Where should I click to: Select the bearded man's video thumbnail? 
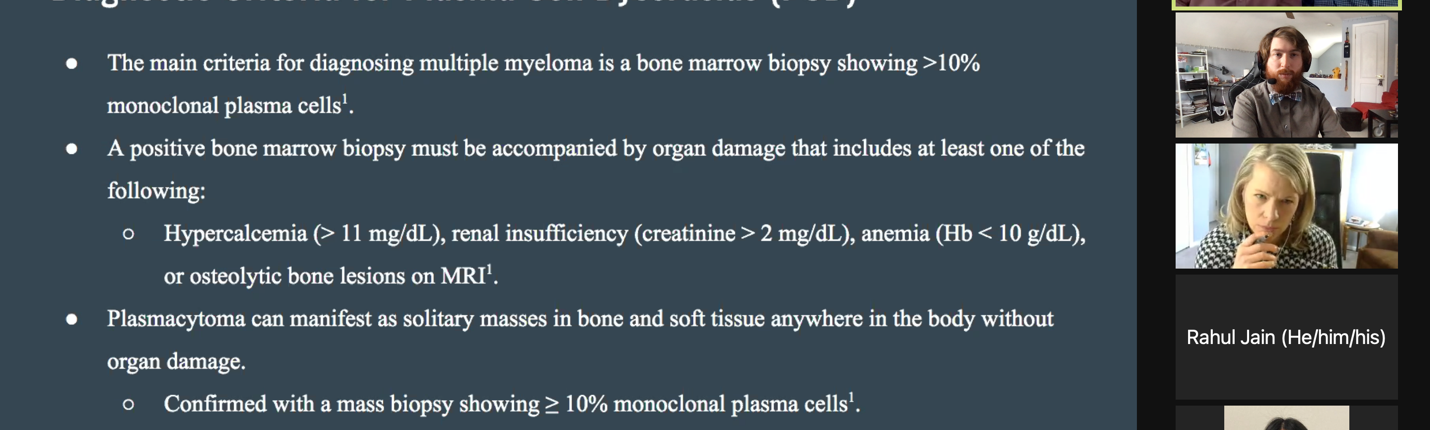[x=1286, y=76]
